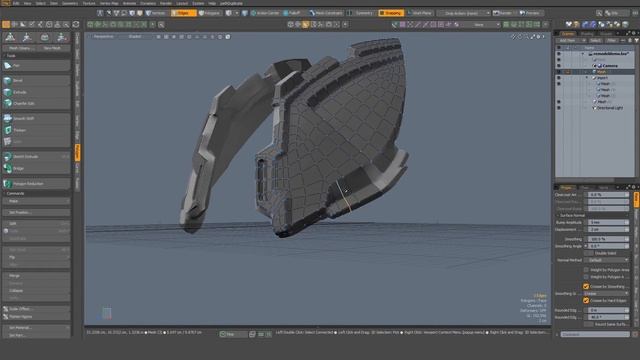
Task: Activate the Bridge tool
Action: (36, 168)
